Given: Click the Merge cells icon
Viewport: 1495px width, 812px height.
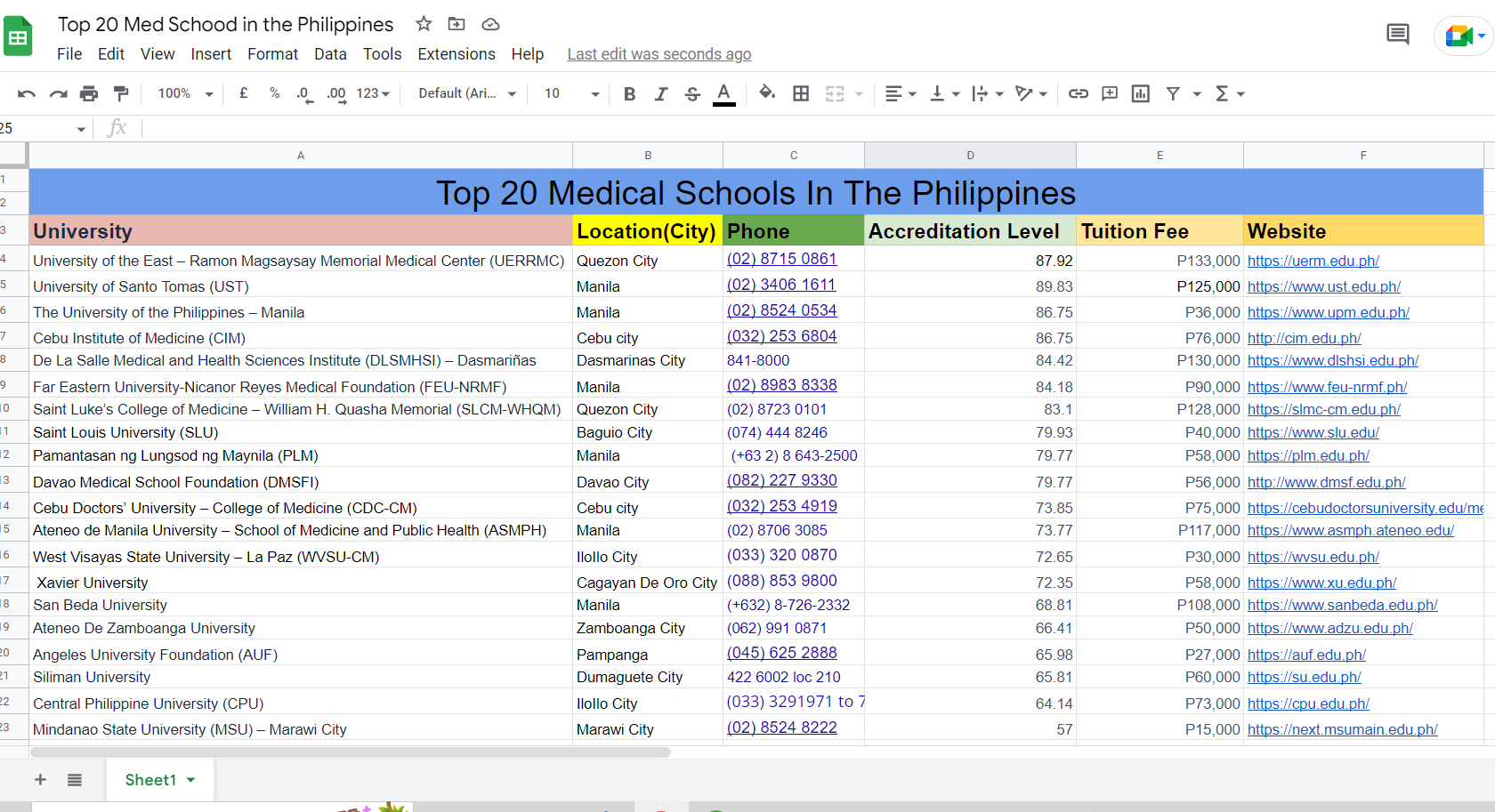Looking at the screenshot, I should (835, 93).
